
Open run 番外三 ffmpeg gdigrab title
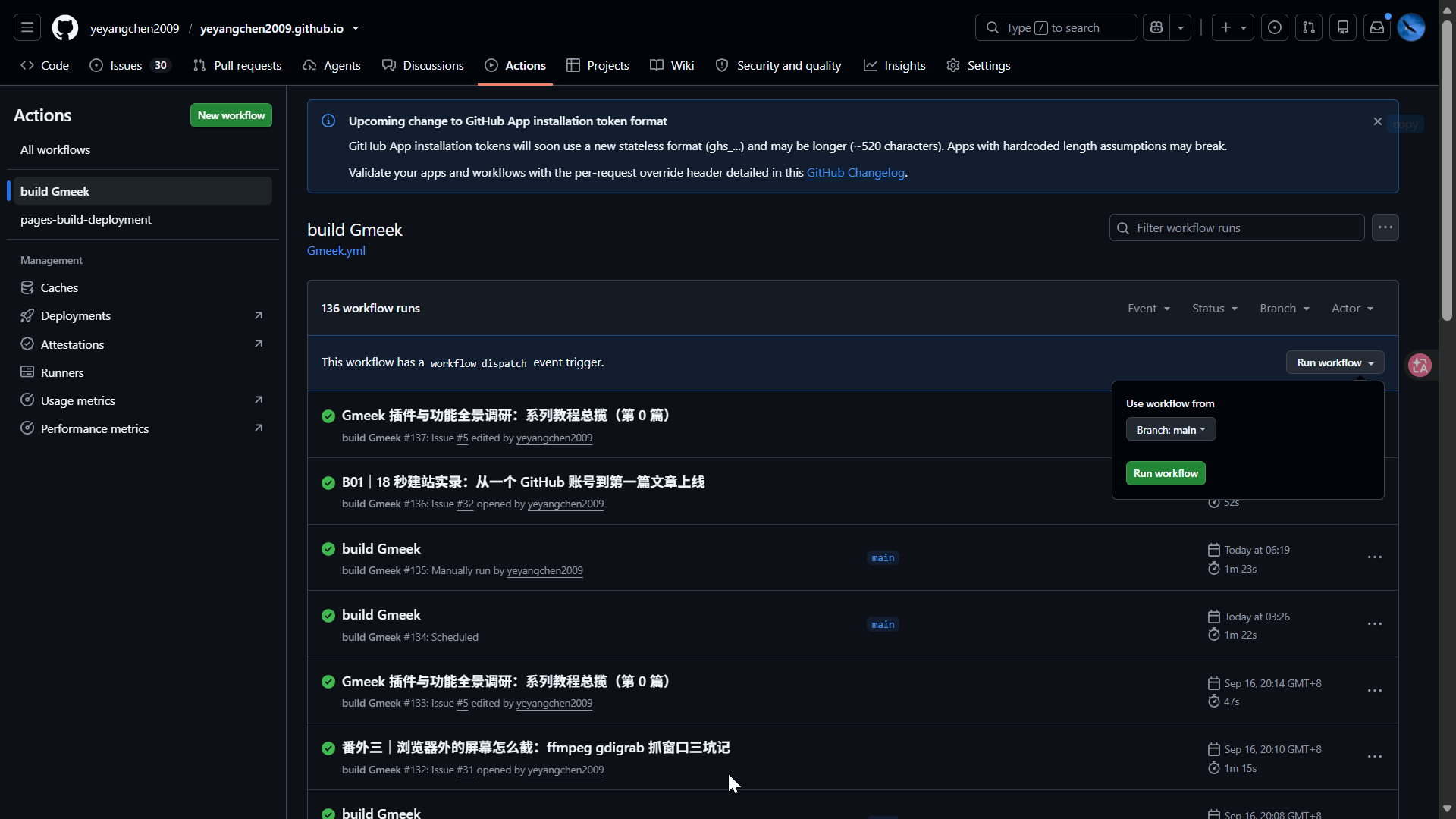[x=535, y=748]
